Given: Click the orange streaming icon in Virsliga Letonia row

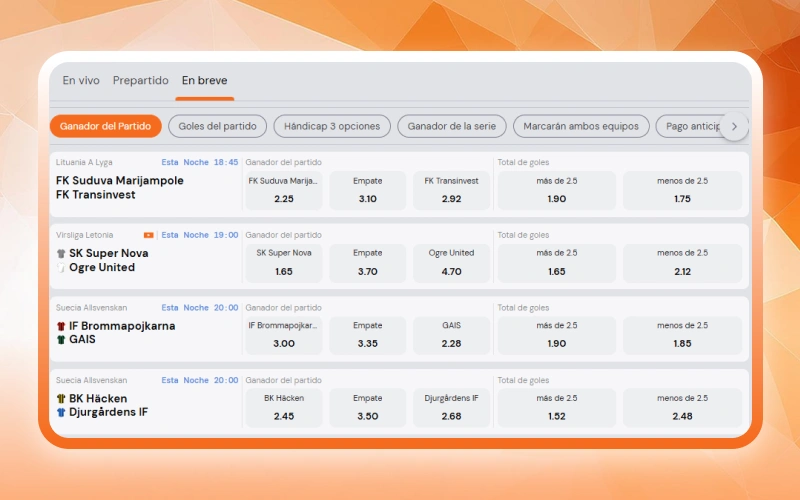Looking at the screenshot, I should (148, 235).
